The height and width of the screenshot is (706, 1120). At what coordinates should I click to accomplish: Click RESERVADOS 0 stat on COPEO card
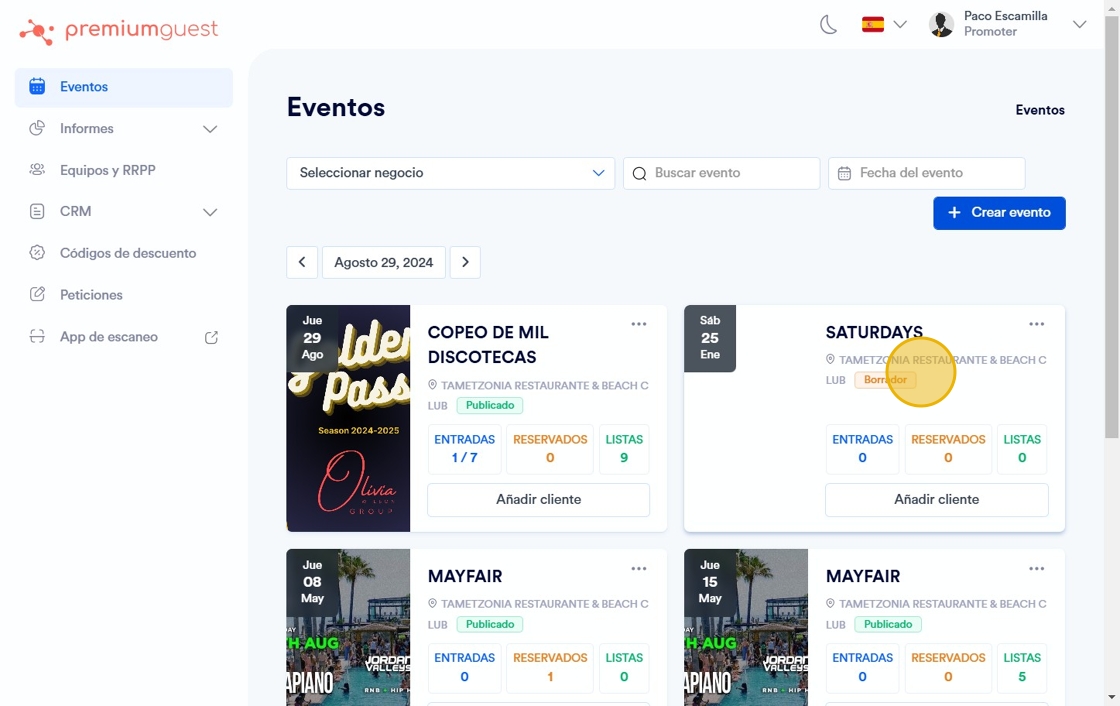[550, 449]
